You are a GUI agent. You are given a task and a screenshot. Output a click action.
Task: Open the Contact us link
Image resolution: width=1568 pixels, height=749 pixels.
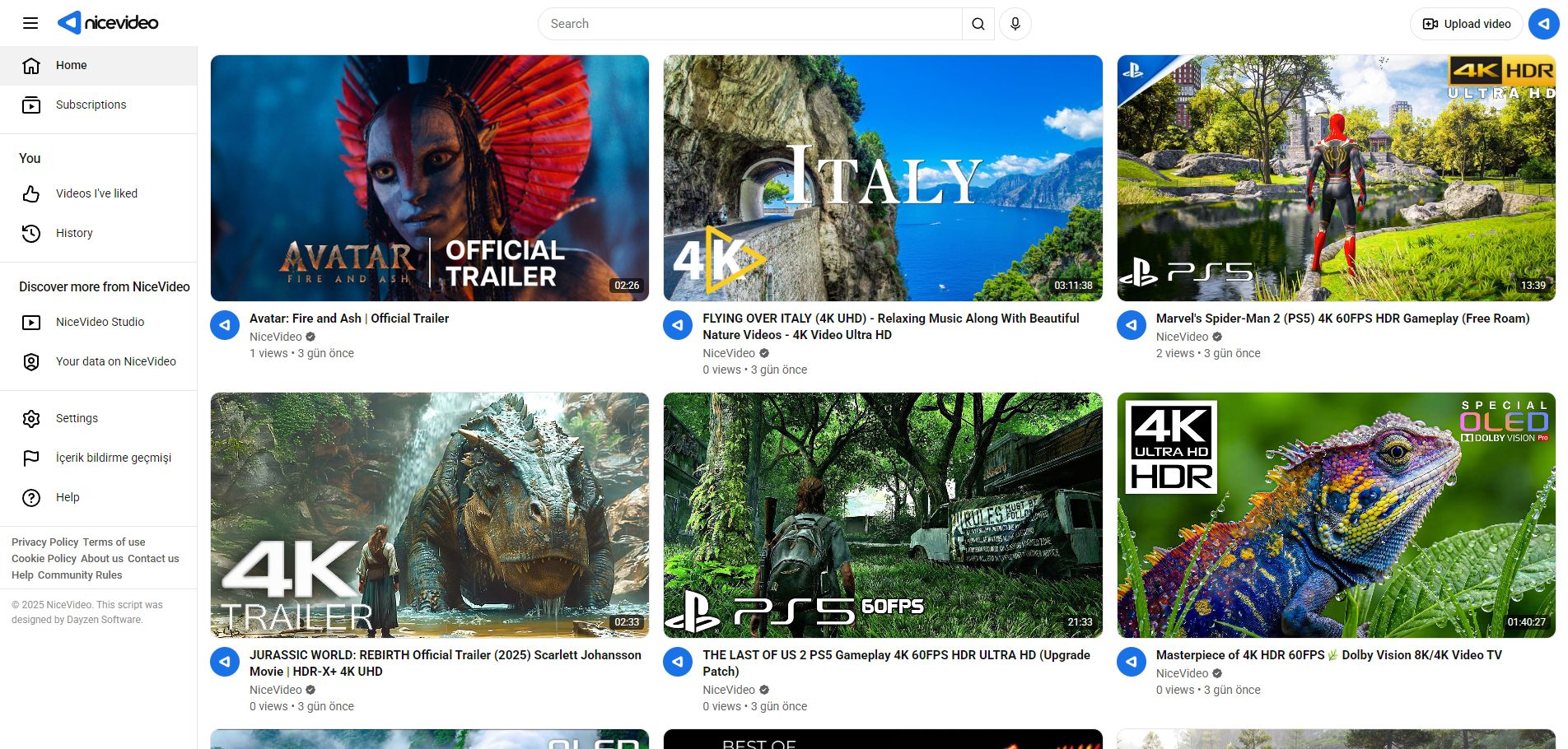tap(153, 559)
